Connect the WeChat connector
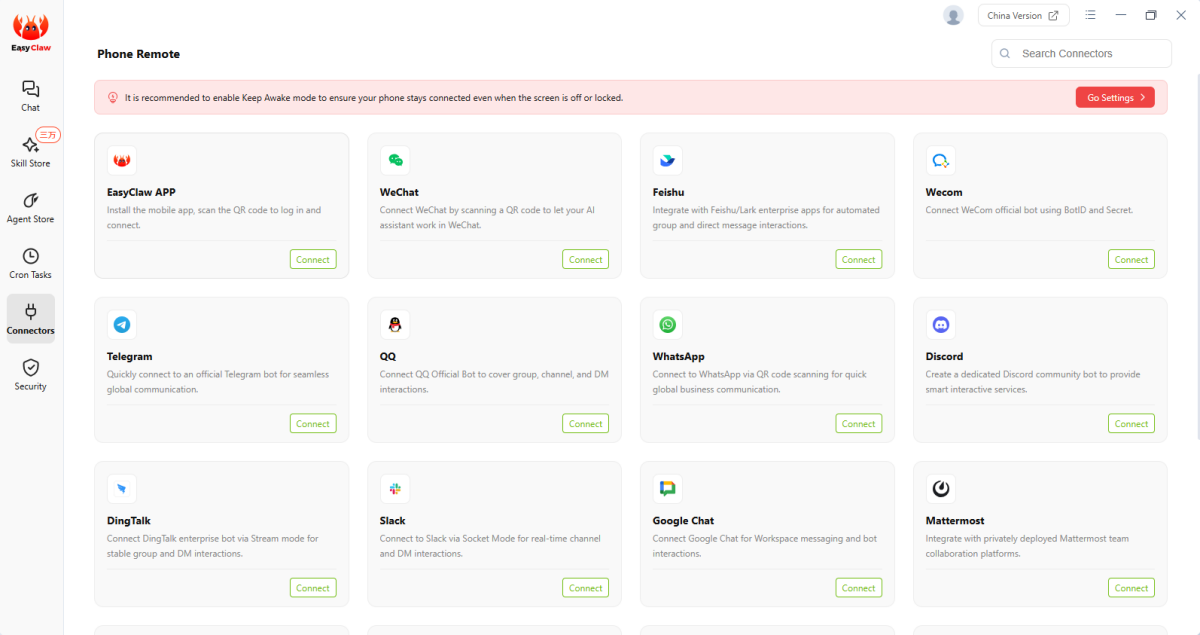The height and width of the screenshot is (635, 1200). tap(585, 259)
